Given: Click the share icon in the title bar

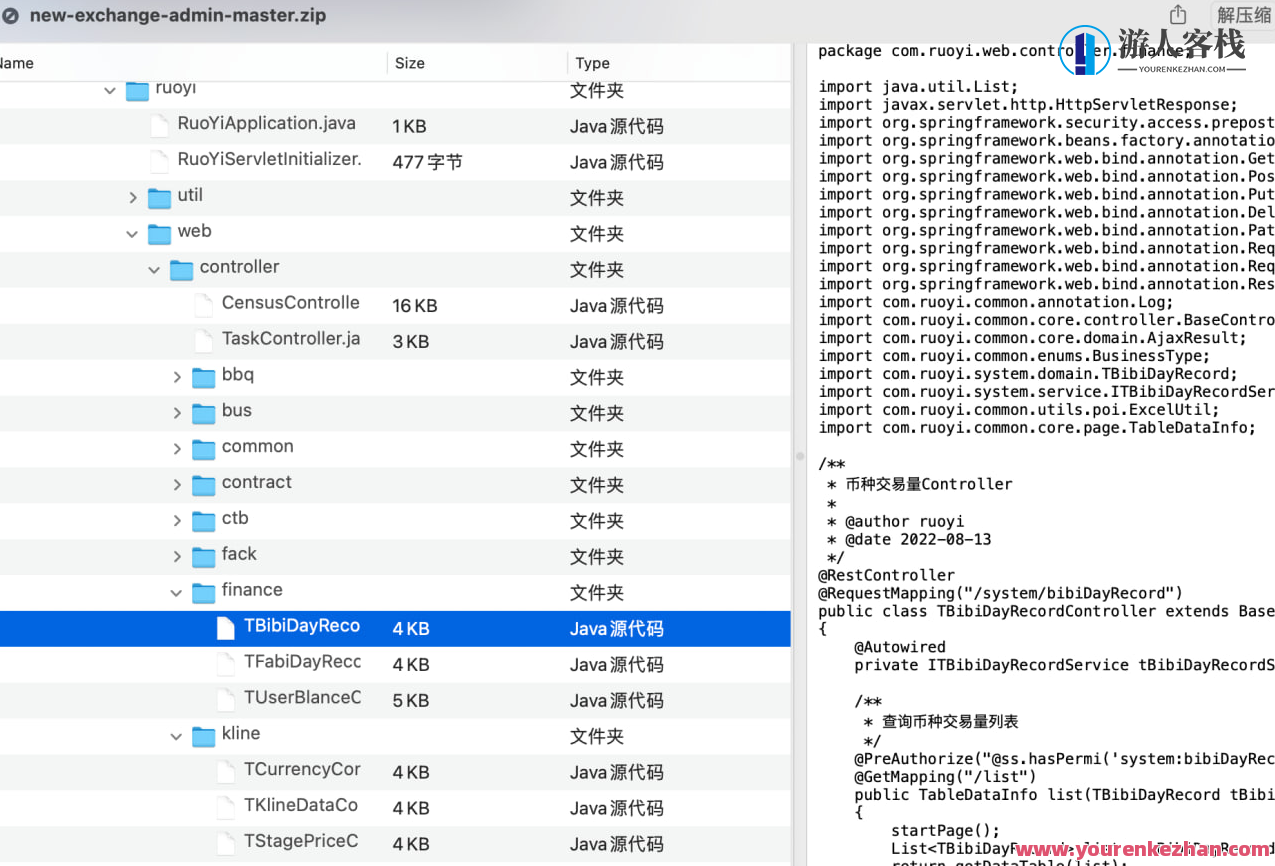Looking at the screenshot, I should [x=1178, y=14].
